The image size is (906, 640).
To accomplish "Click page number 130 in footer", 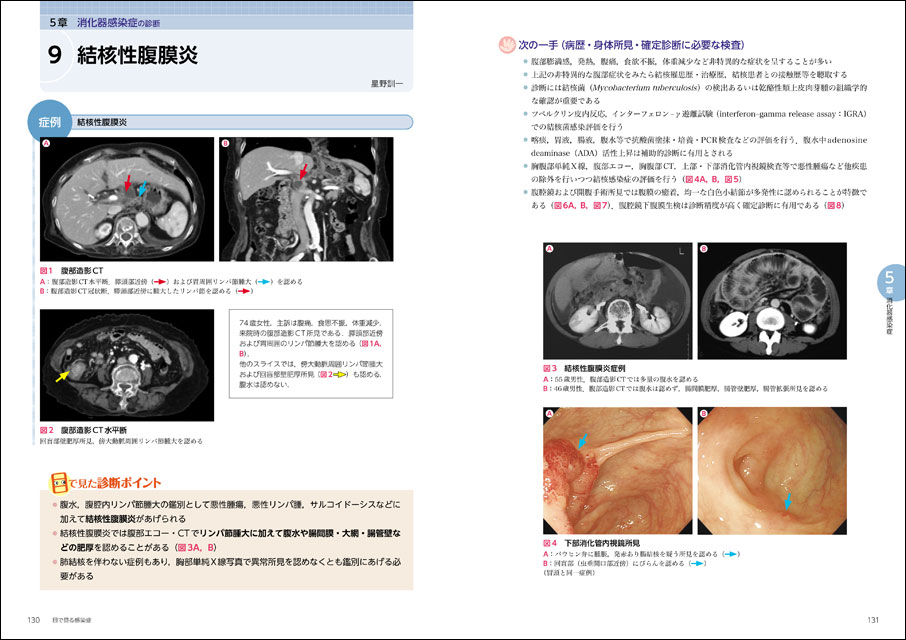I will click(33, 621).
